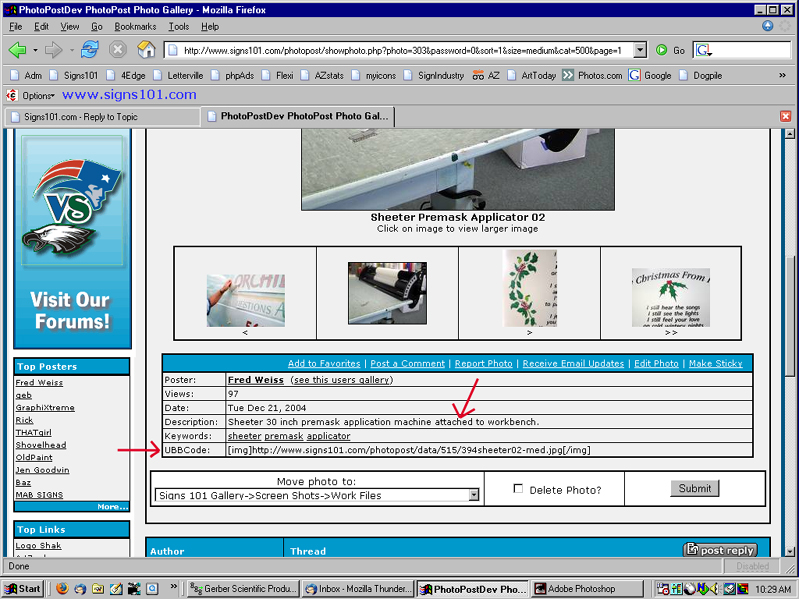Image resolution: width=799 pixels, height=599 pixels.
Task: Open the Options toolbar dropdown
Action: pos(38,95)
